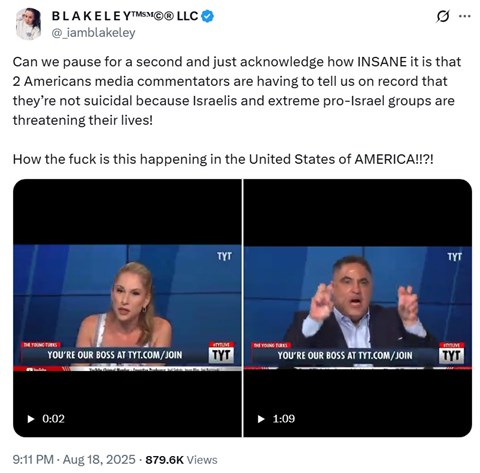Viewport: 480px width, 473px height.
Task: Open the BLAKELEY LLC display name
Action: [125, 16]
